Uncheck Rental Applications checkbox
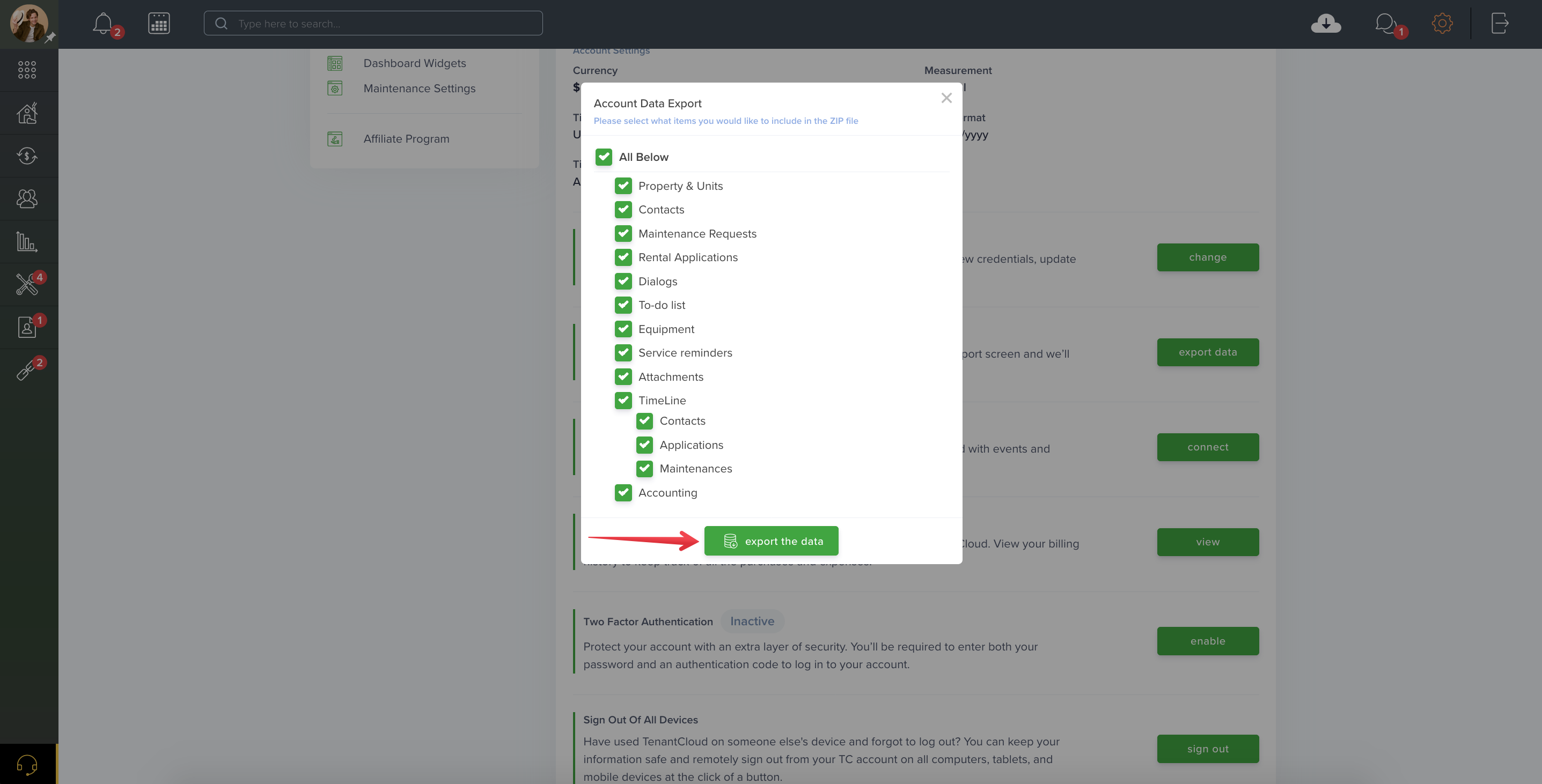The width and height of the screenshot is (1542, 784). click(x=623, y=257)
